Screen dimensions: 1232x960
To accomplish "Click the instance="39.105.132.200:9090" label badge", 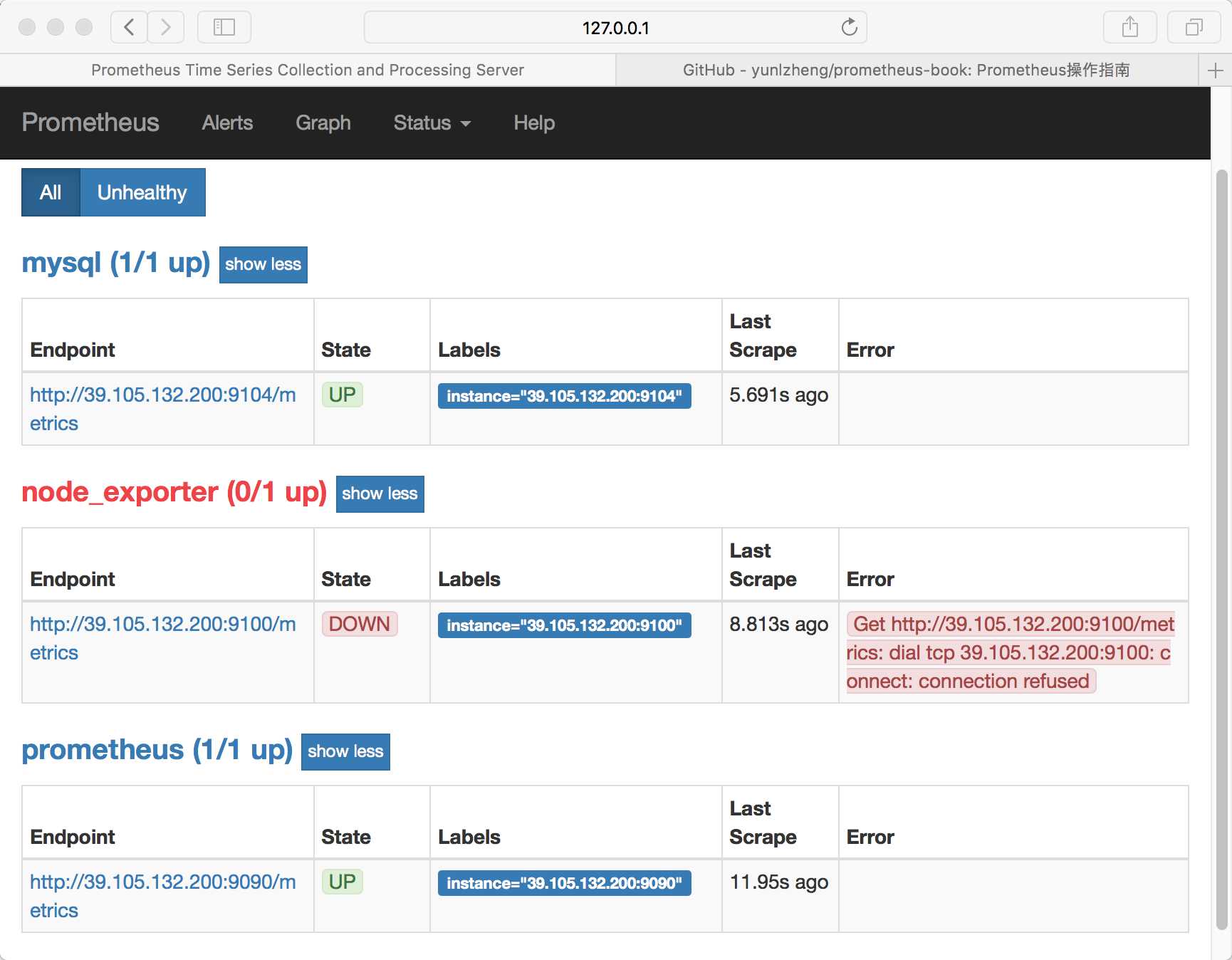I will pyautogui.click(x=564, y=883).
